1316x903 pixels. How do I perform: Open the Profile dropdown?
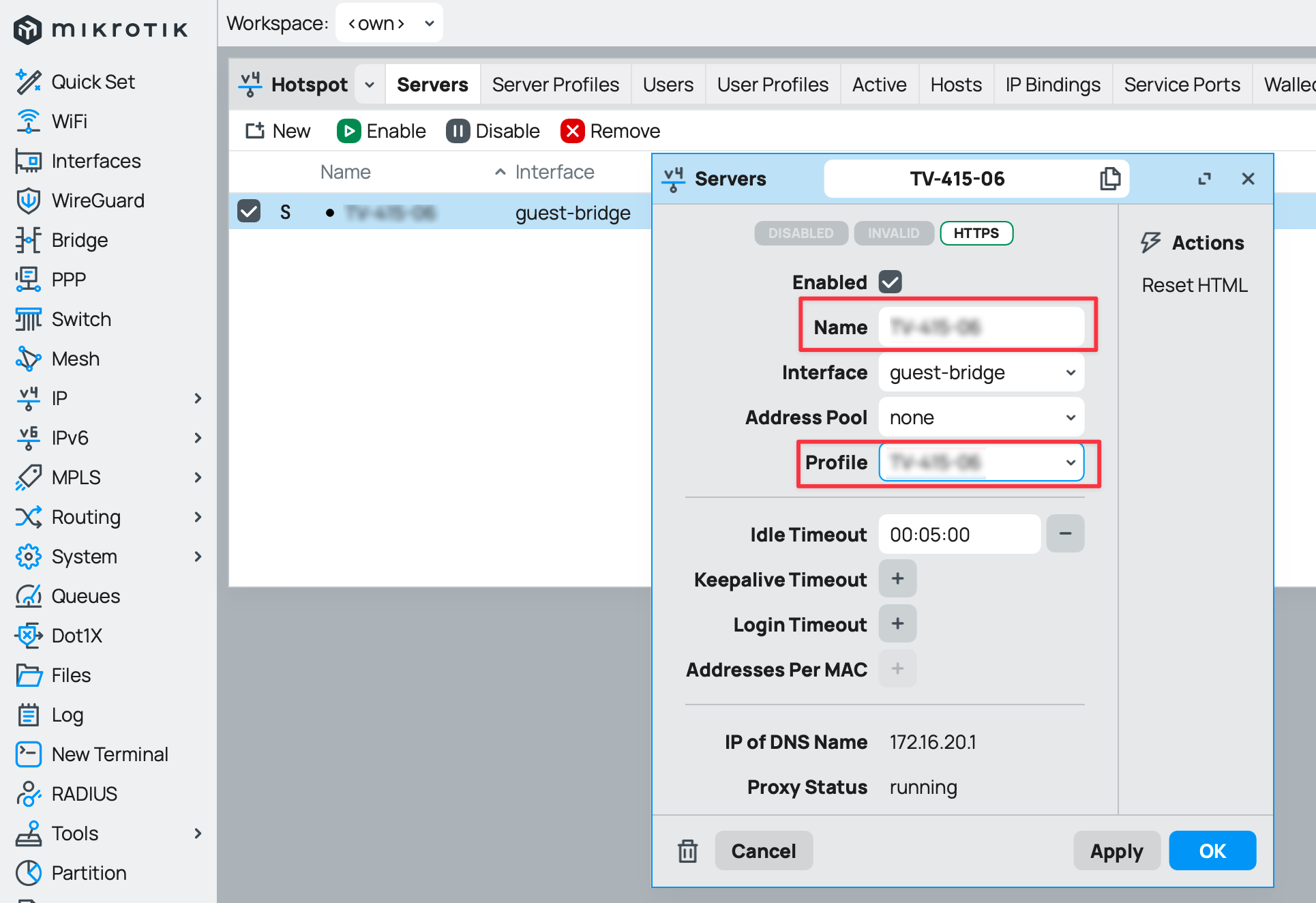[x=981, y=462]
